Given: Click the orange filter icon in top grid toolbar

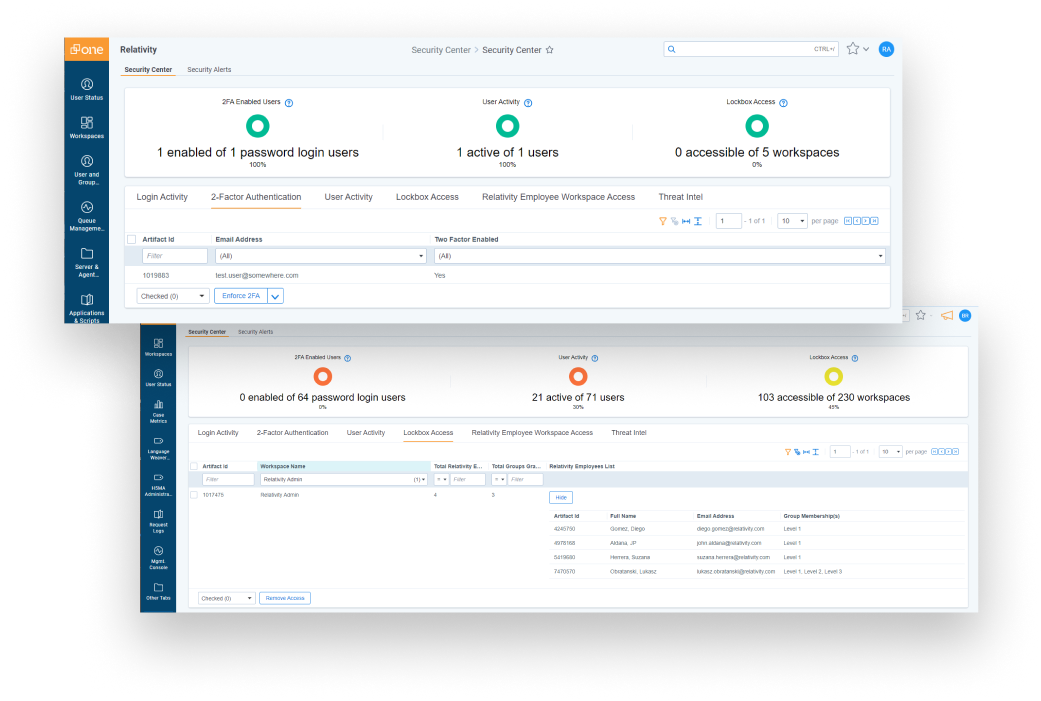Looking at the screenshot, I should [662, 221].
